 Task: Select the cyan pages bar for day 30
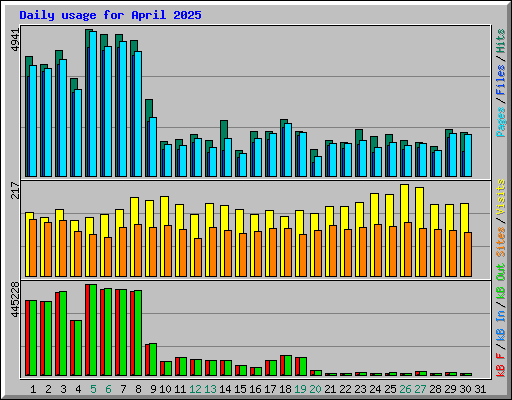[x=468, y=156]
